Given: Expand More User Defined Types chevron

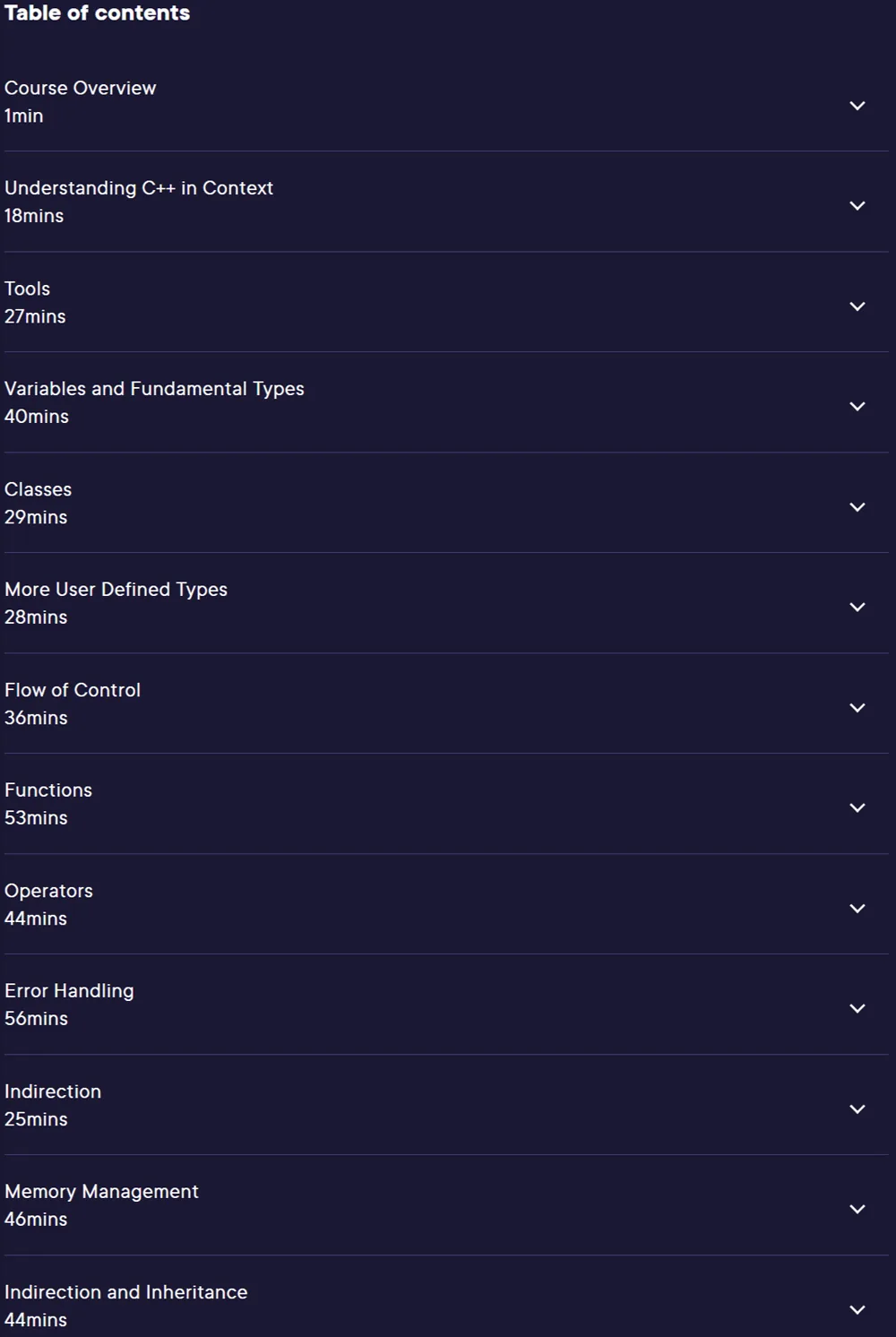Looking at the screenshot, I should coord(857,608).
